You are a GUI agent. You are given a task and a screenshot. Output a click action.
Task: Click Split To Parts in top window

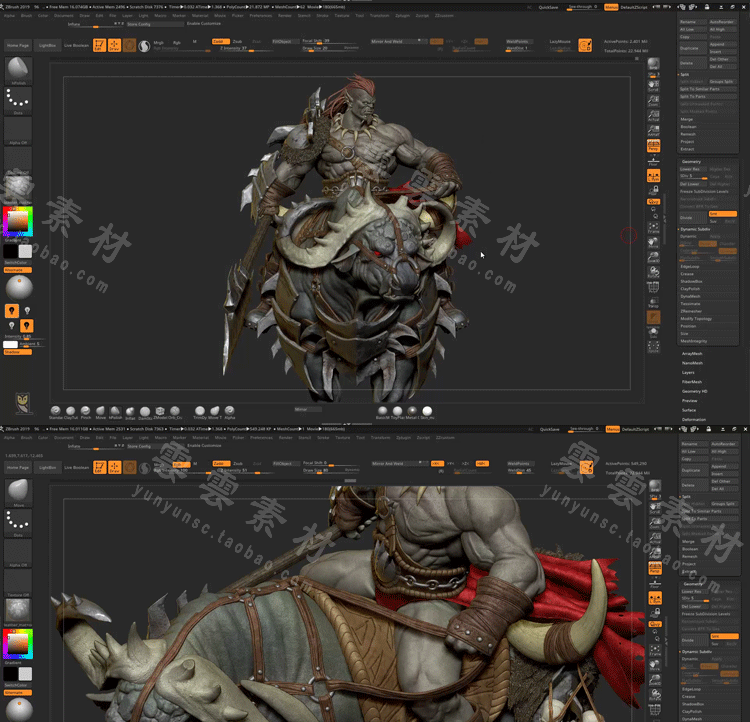pos(708,97)
